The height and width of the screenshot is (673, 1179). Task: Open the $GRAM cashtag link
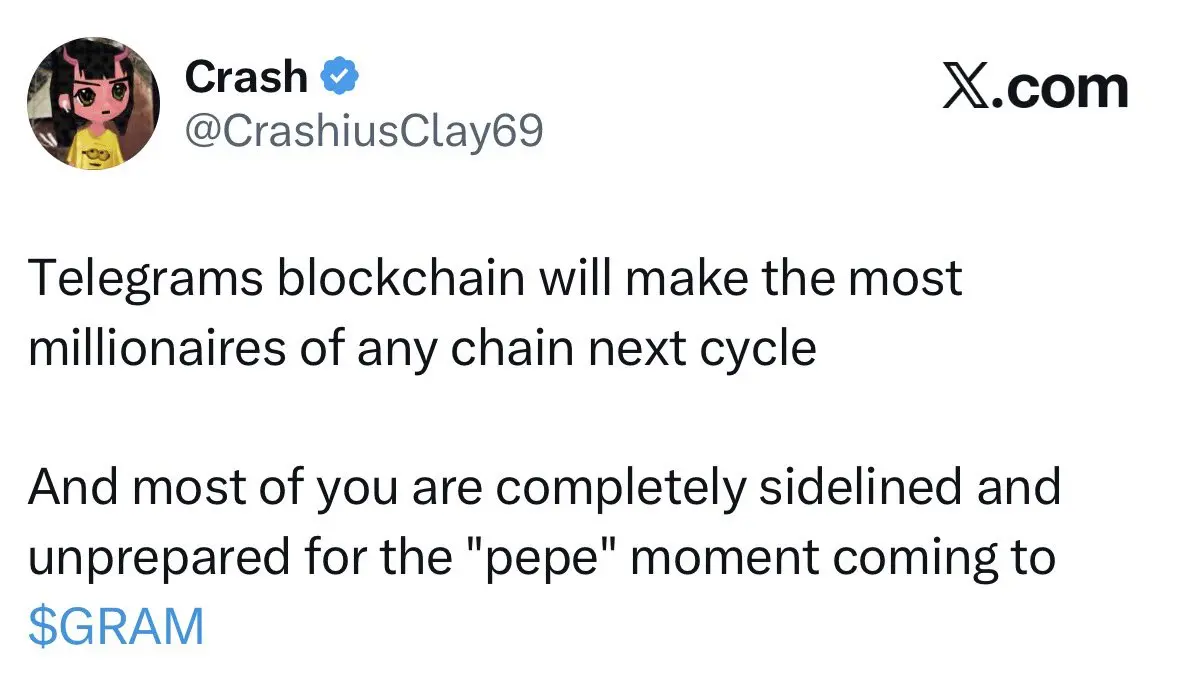[116, 626]
